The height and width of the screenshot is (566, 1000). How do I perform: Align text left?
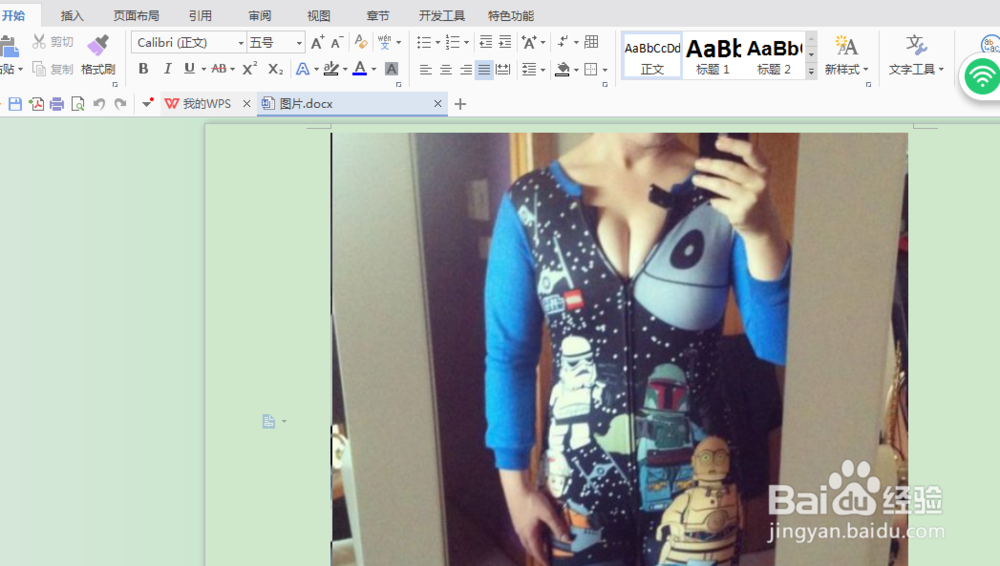(425, 70)
